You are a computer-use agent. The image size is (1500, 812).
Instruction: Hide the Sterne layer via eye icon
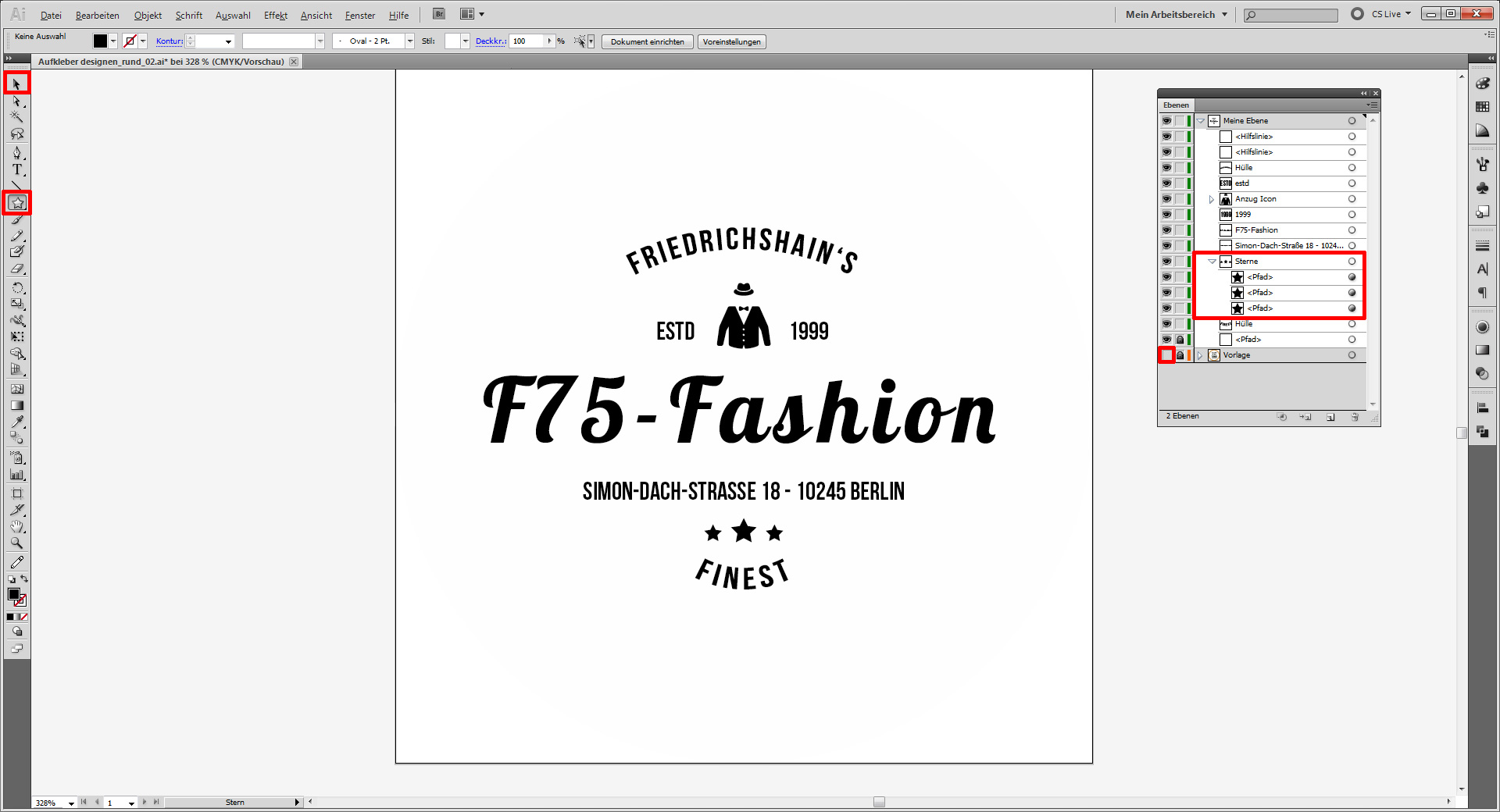pyautogui.click(x=1166, y=261)
